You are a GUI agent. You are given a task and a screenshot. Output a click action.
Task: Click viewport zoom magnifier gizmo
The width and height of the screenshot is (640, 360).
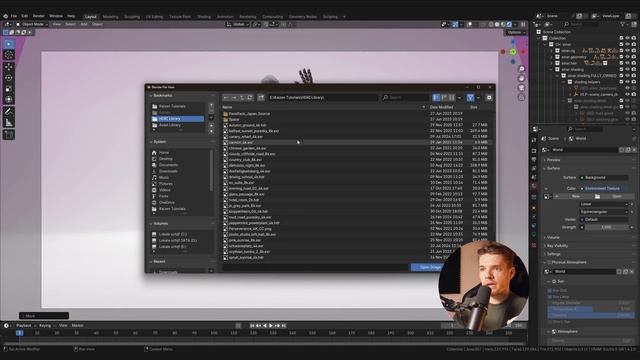coord(521,69)
